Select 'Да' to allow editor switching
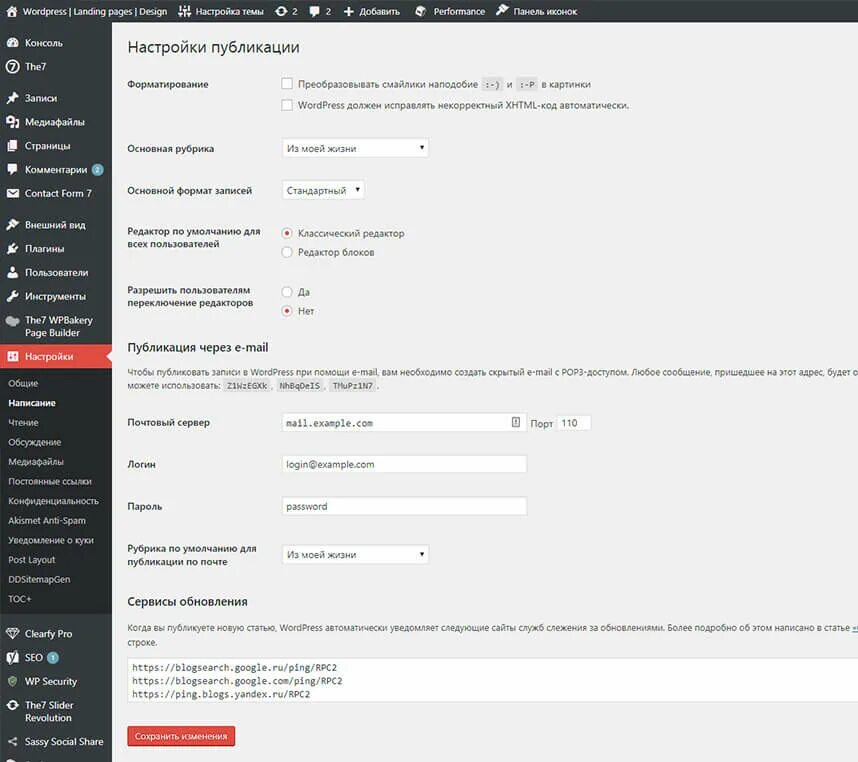Image resolution: width=858 pixels, height=762 pixels. (x=287, y=292)
